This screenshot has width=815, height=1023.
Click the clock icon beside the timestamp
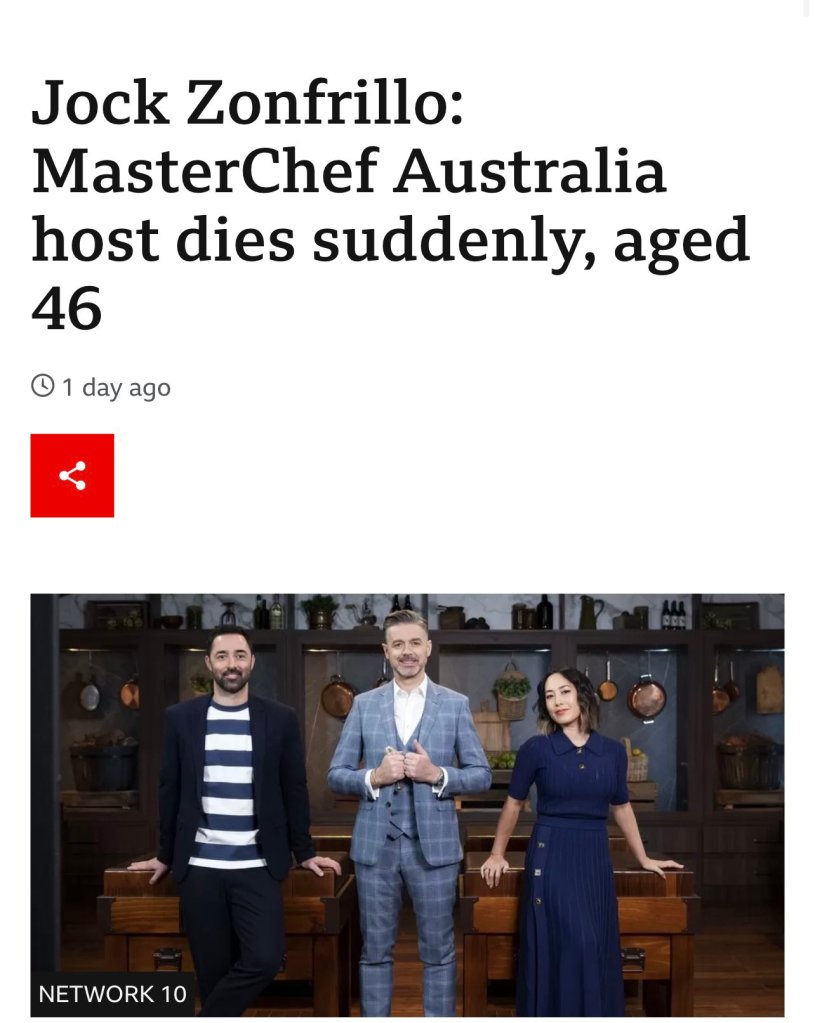tap(42, 386)
